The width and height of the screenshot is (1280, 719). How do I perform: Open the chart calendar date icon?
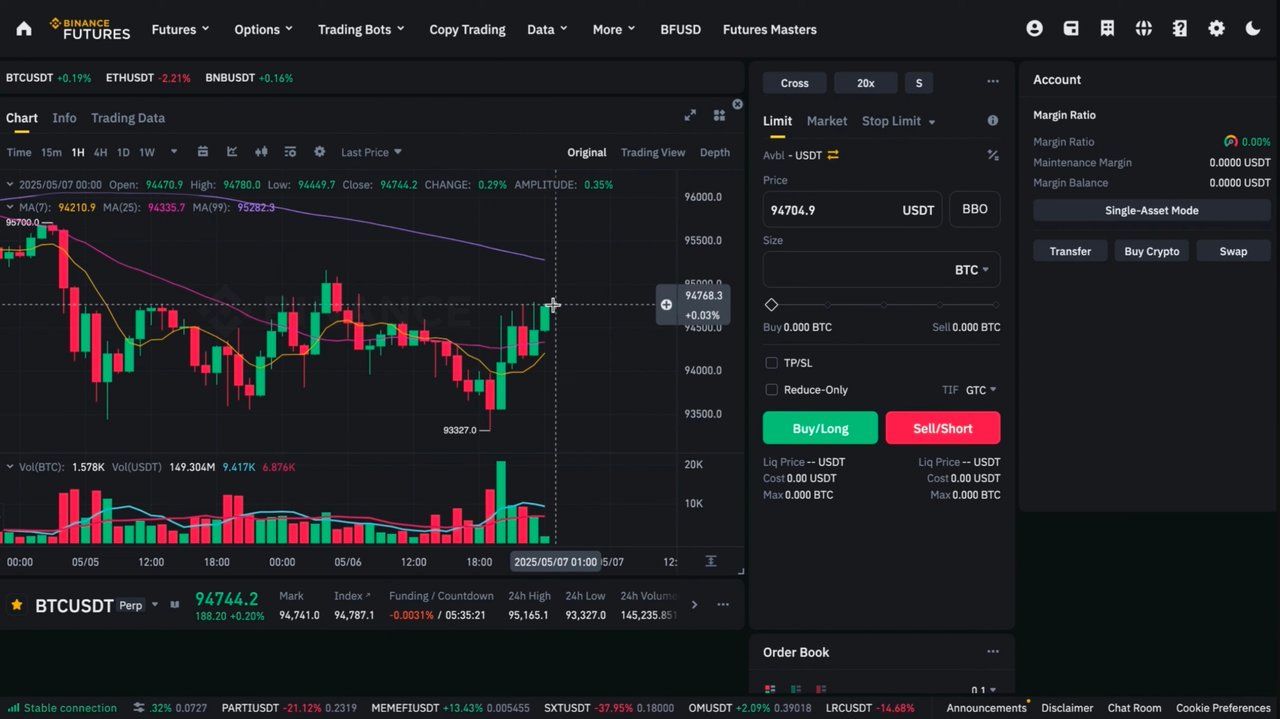point(203,152)
